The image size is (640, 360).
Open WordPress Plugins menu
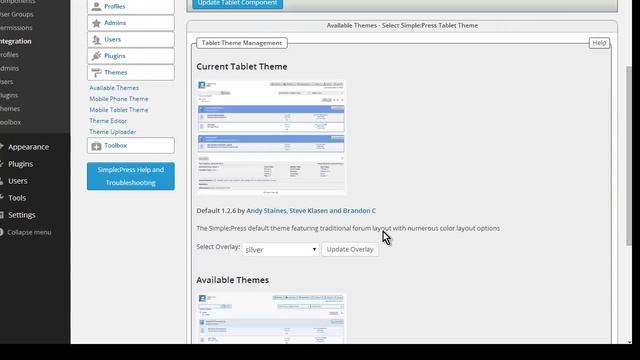click(20, 164)
